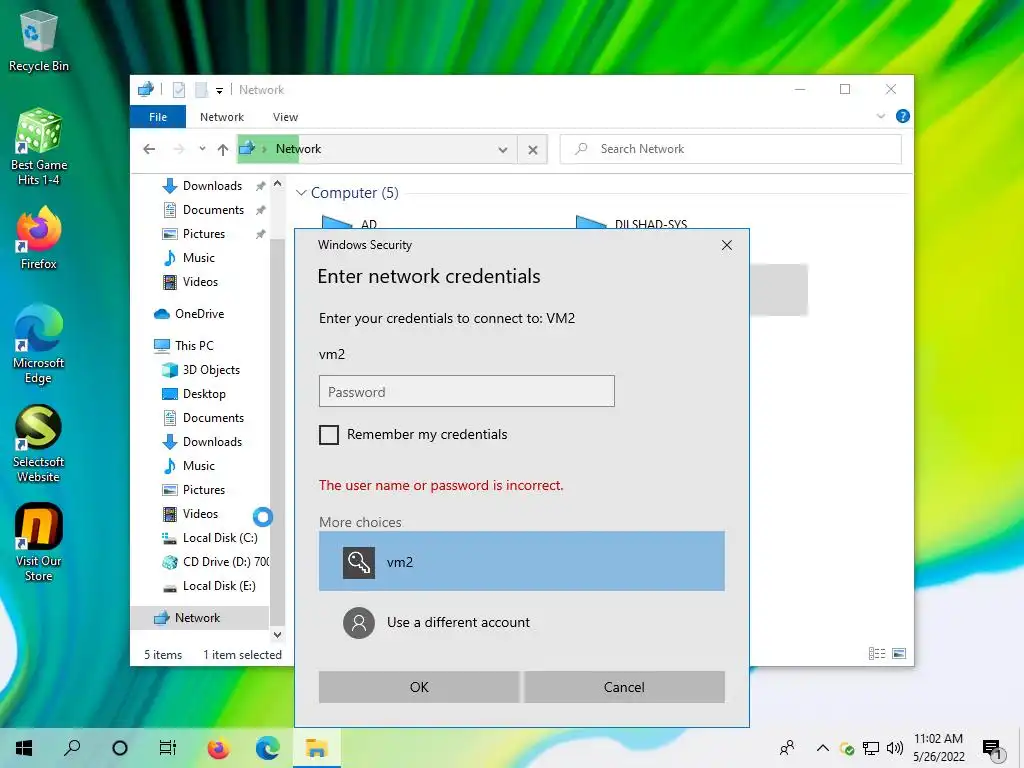This screenshot has height=768, width=1024.
Task: Select File Explorer taskbar icon
Action: click(x=316, y=747)
